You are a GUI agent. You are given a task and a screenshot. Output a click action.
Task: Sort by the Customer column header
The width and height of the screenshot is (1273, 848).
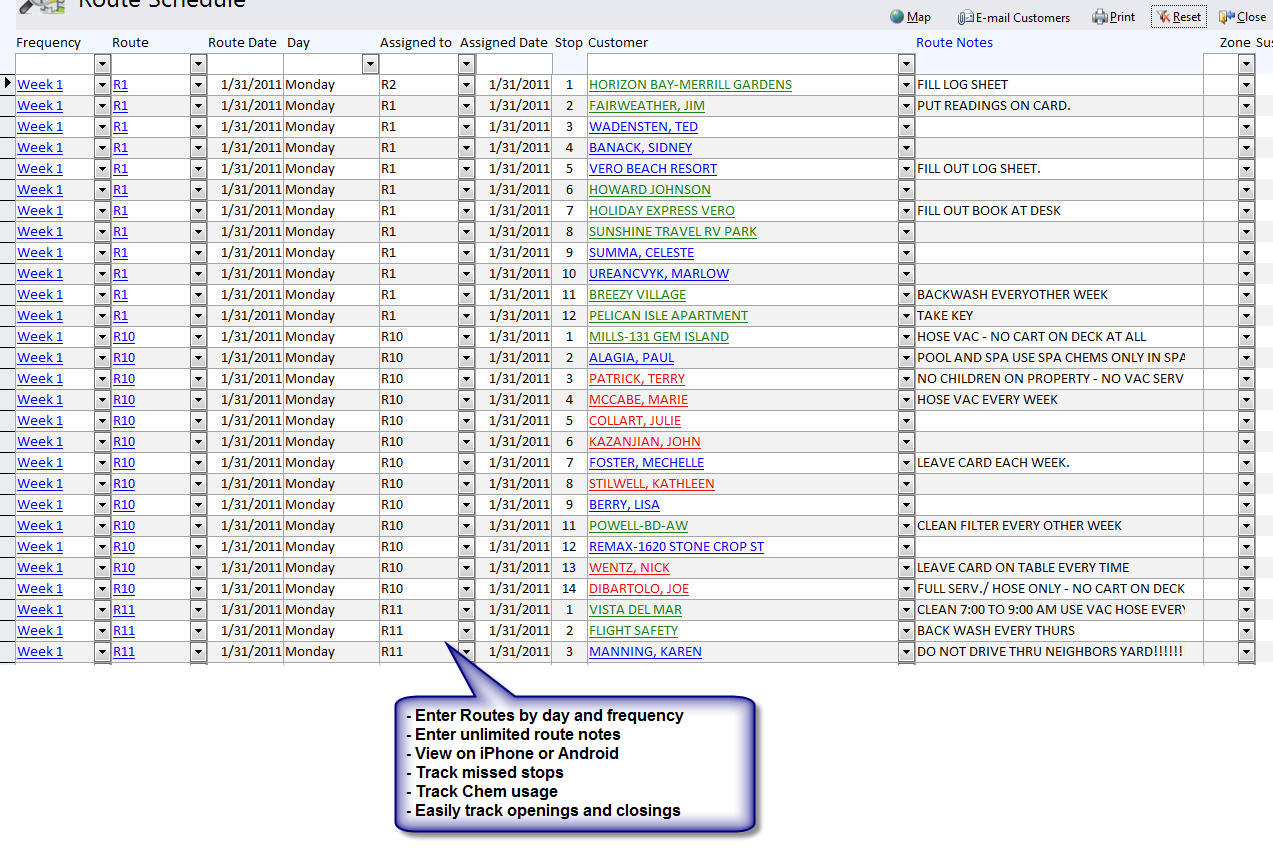click(x=618, y=43)
